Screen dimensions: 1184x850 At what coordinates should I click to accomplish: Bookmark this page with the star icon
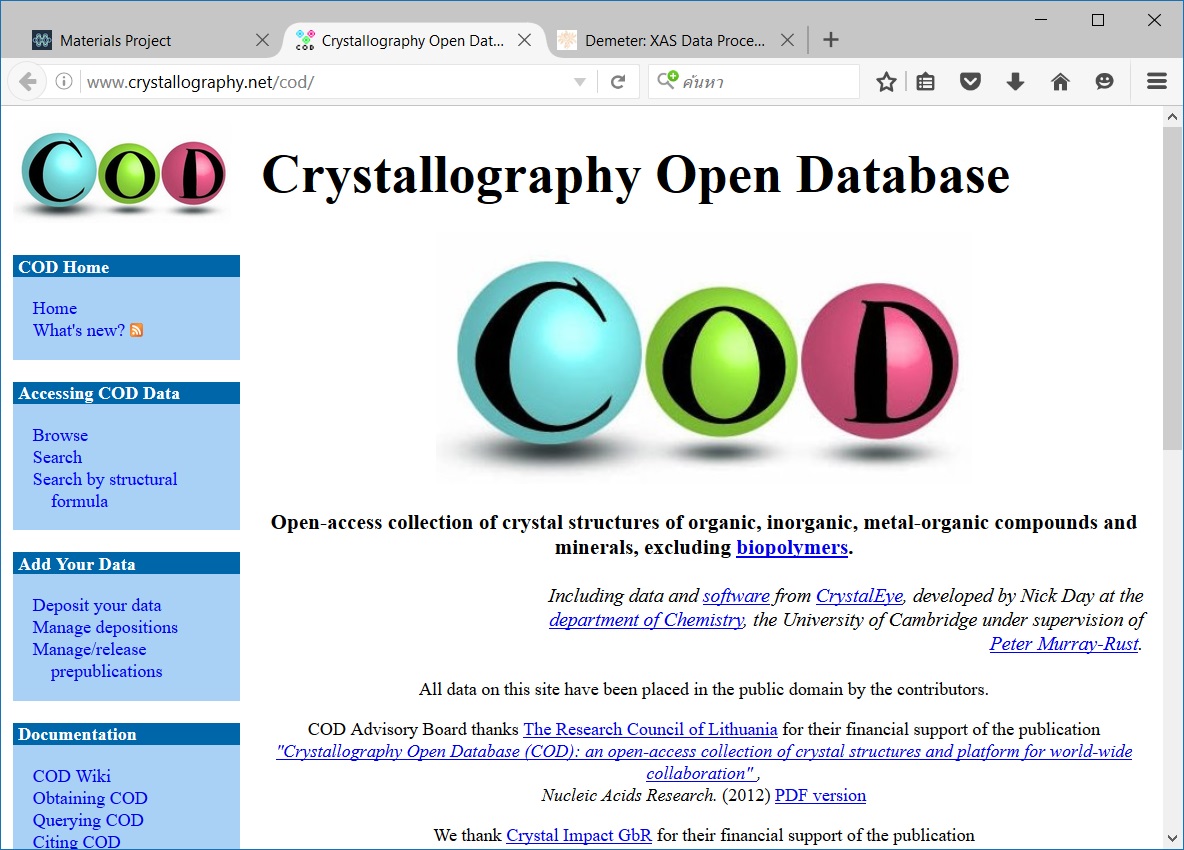[886, 82]
